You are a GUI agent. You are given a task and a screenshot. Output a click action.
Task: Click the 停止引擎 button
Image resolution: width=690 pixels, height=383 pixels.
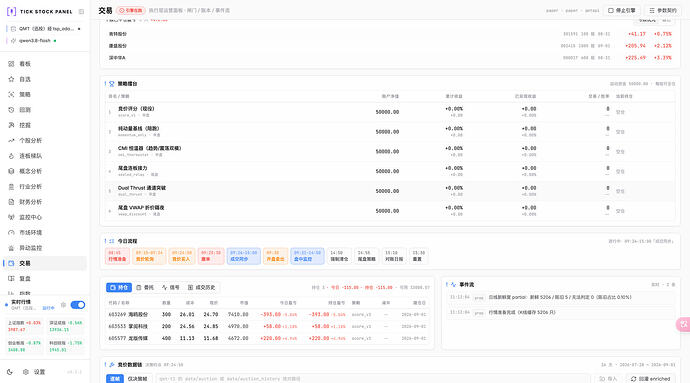tap(621, 11)
